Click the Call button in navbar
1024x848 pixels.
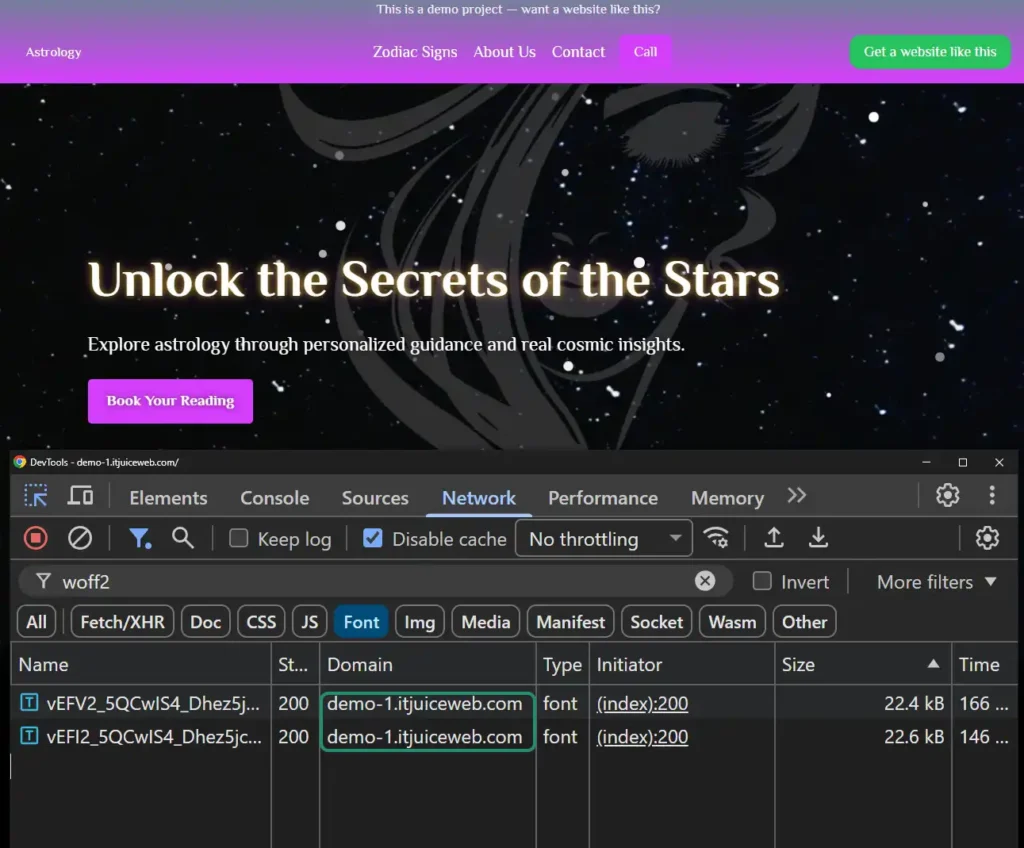pyautogui.click(x=645, y=52)
